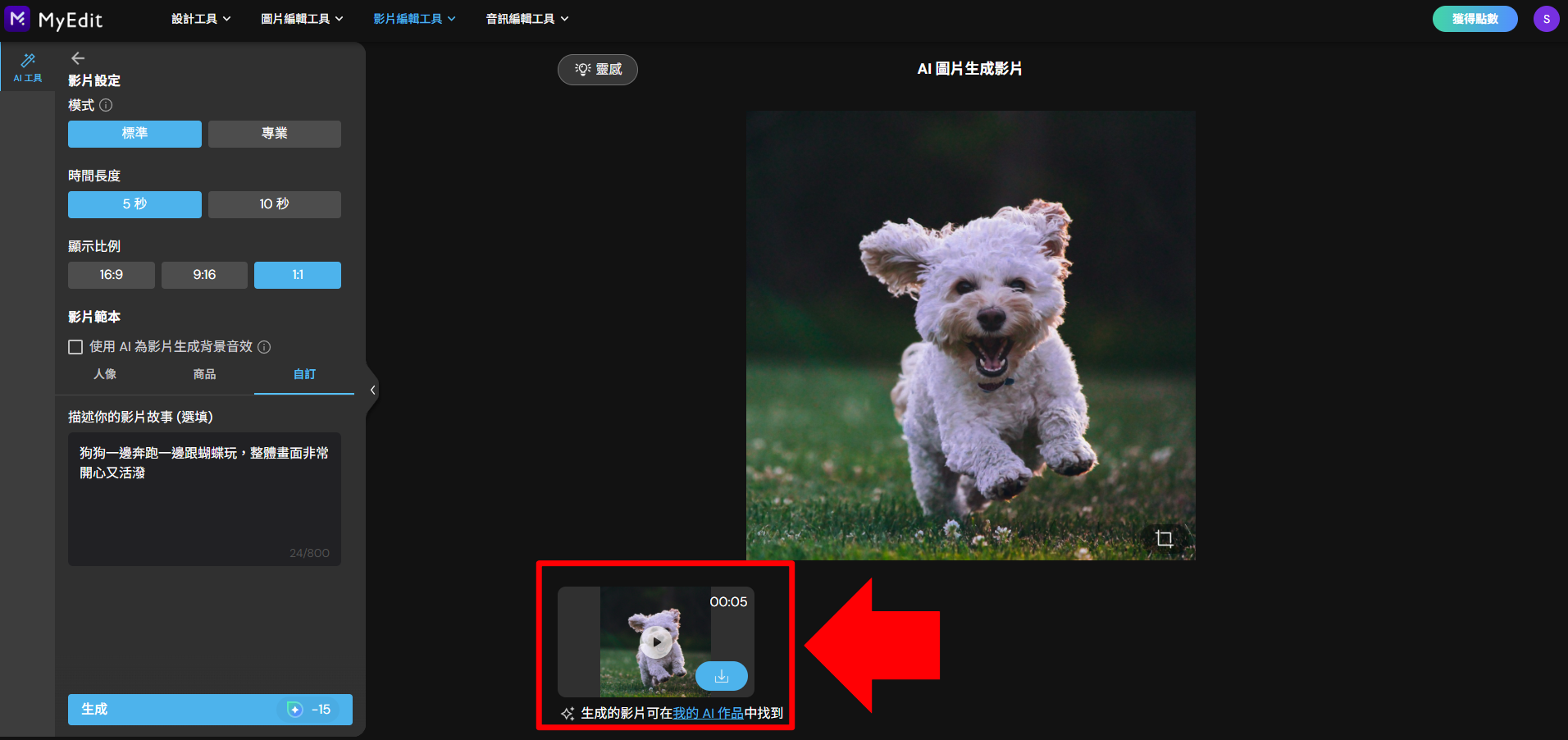Select the 16:9 aspect ratio

(x=112, y=275)
